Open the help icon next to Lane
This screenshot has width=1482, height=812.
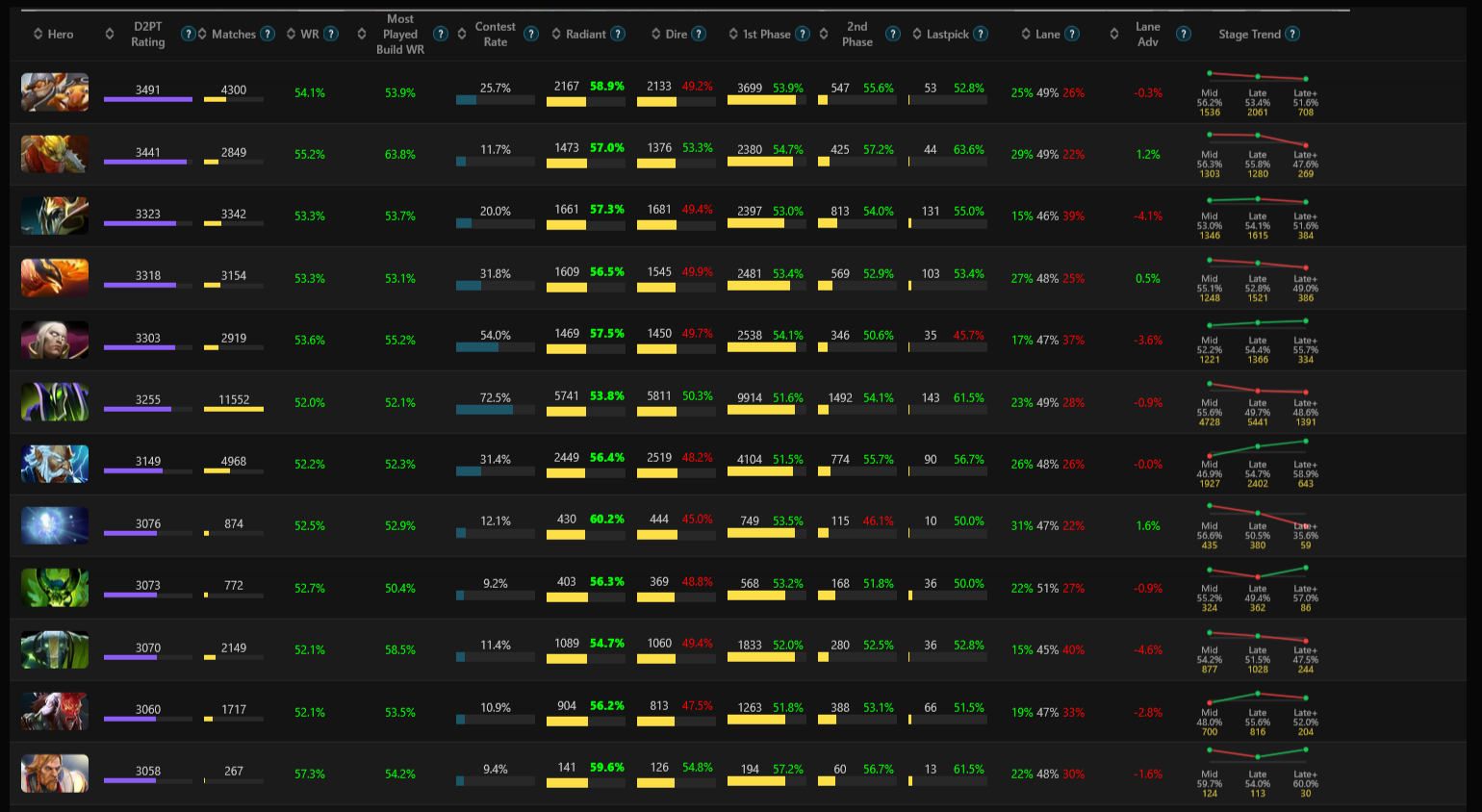click(x=1072, y=34)
